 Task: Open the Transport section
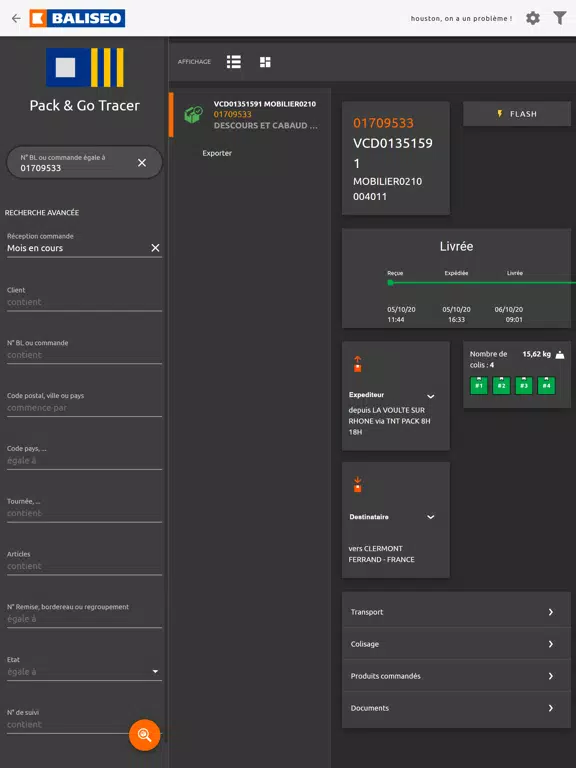[456, 612]
